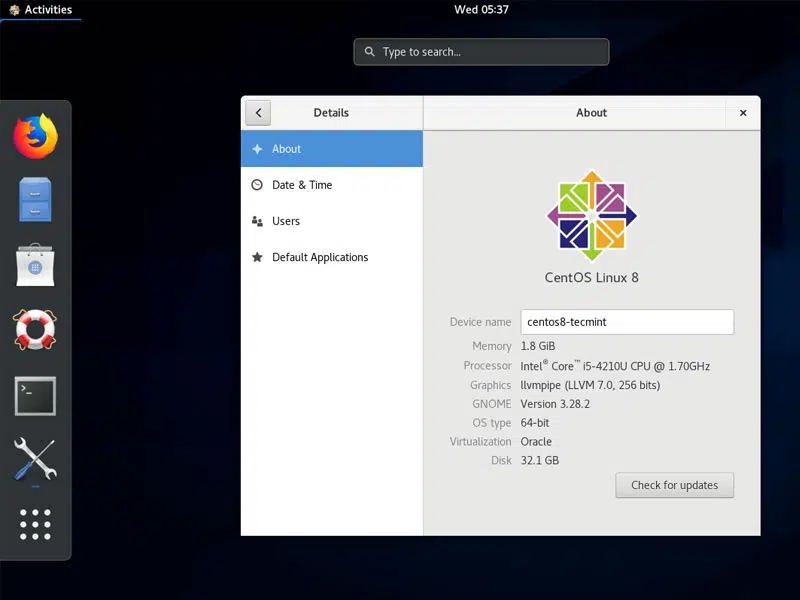Screen dimensions: 800x600
Task: Open the clock menu showing Wed 05:37
Action: click(481, 10)
